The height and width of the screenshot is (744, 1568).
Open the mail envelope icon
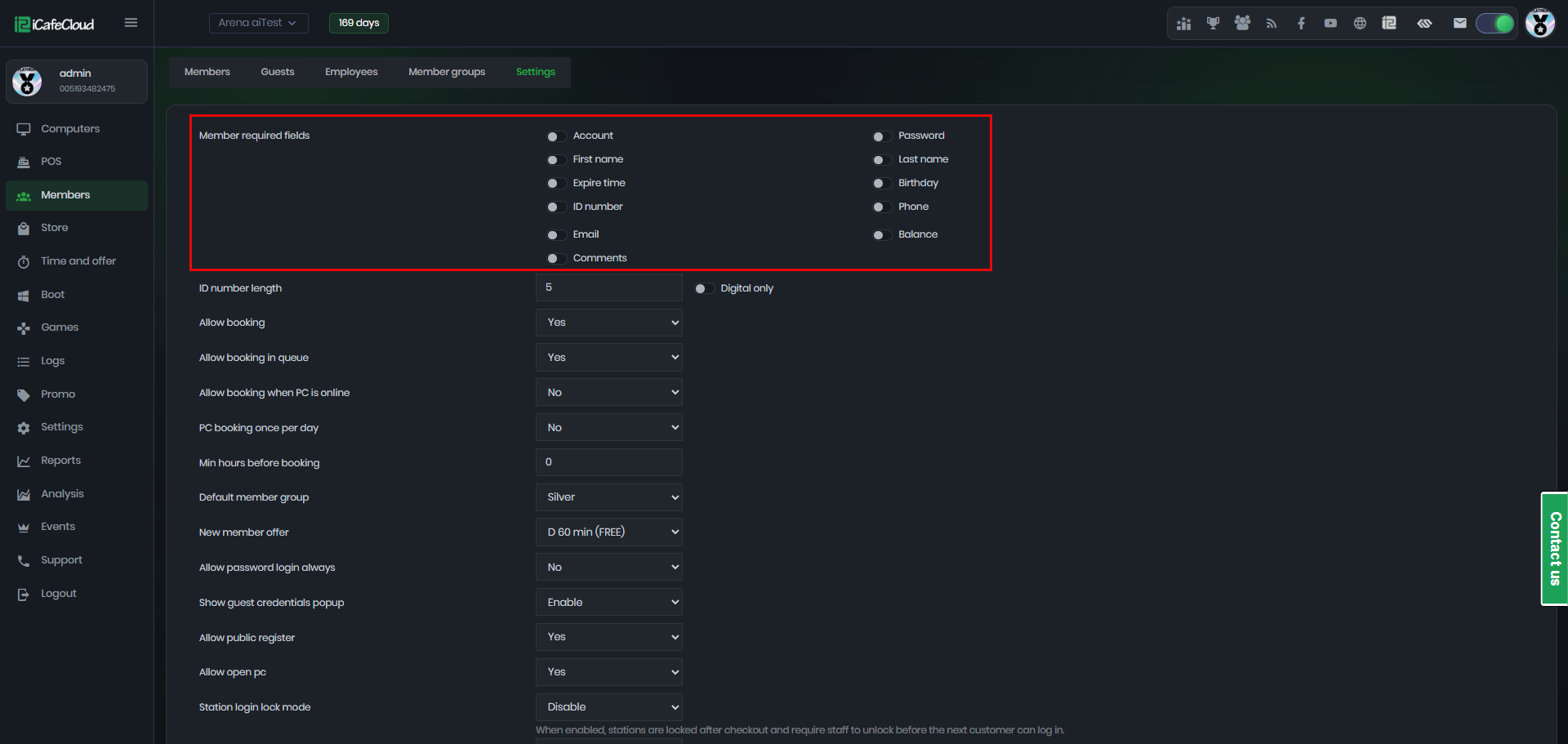[x=1460, y=24]
